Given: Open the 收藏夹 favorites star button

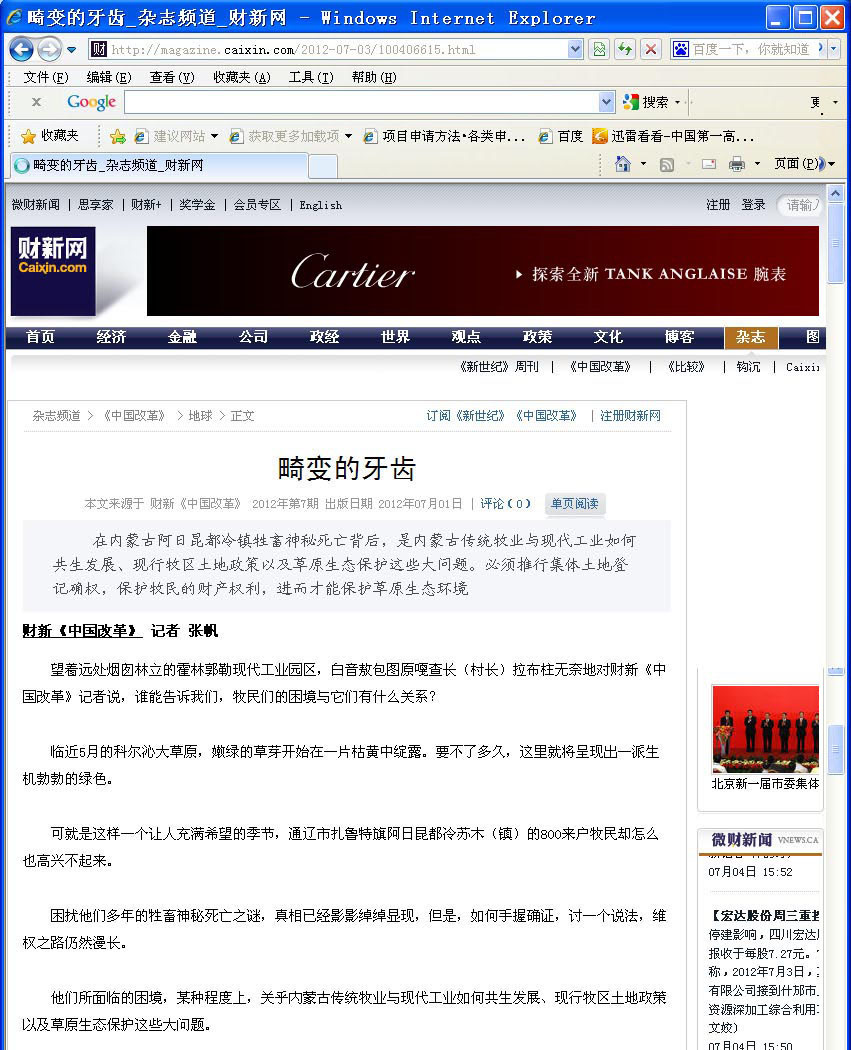Looking at the screenshot, I should 50,136.
